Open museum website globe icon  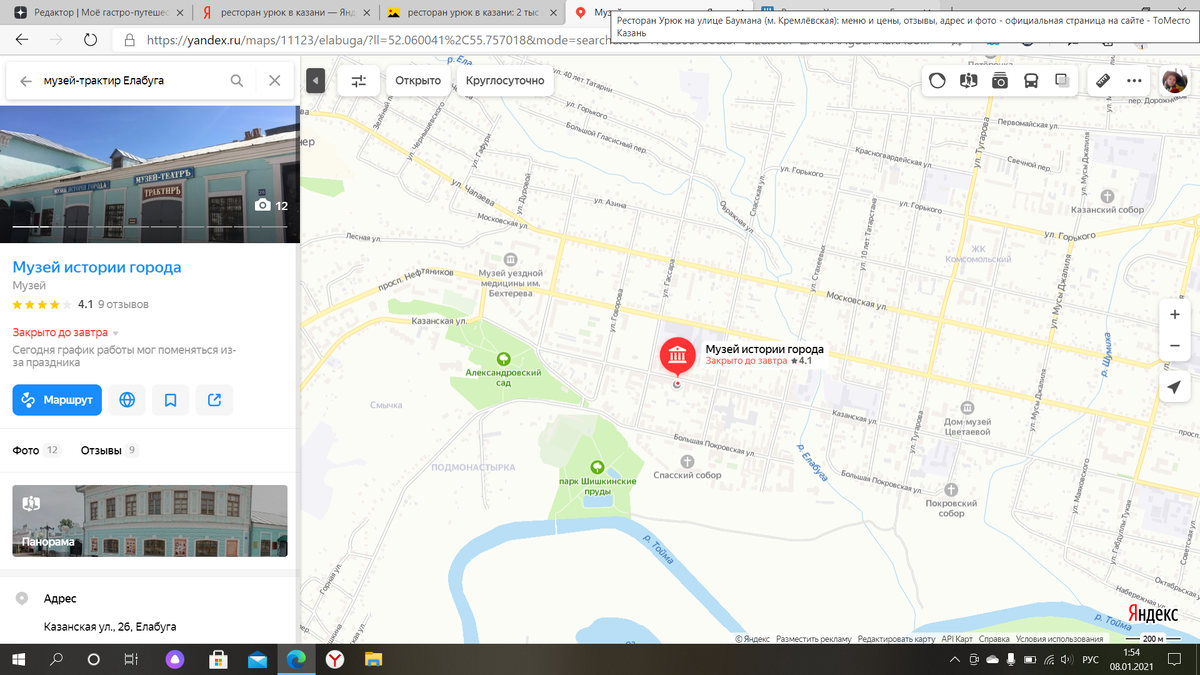click(x=127, y=400)
